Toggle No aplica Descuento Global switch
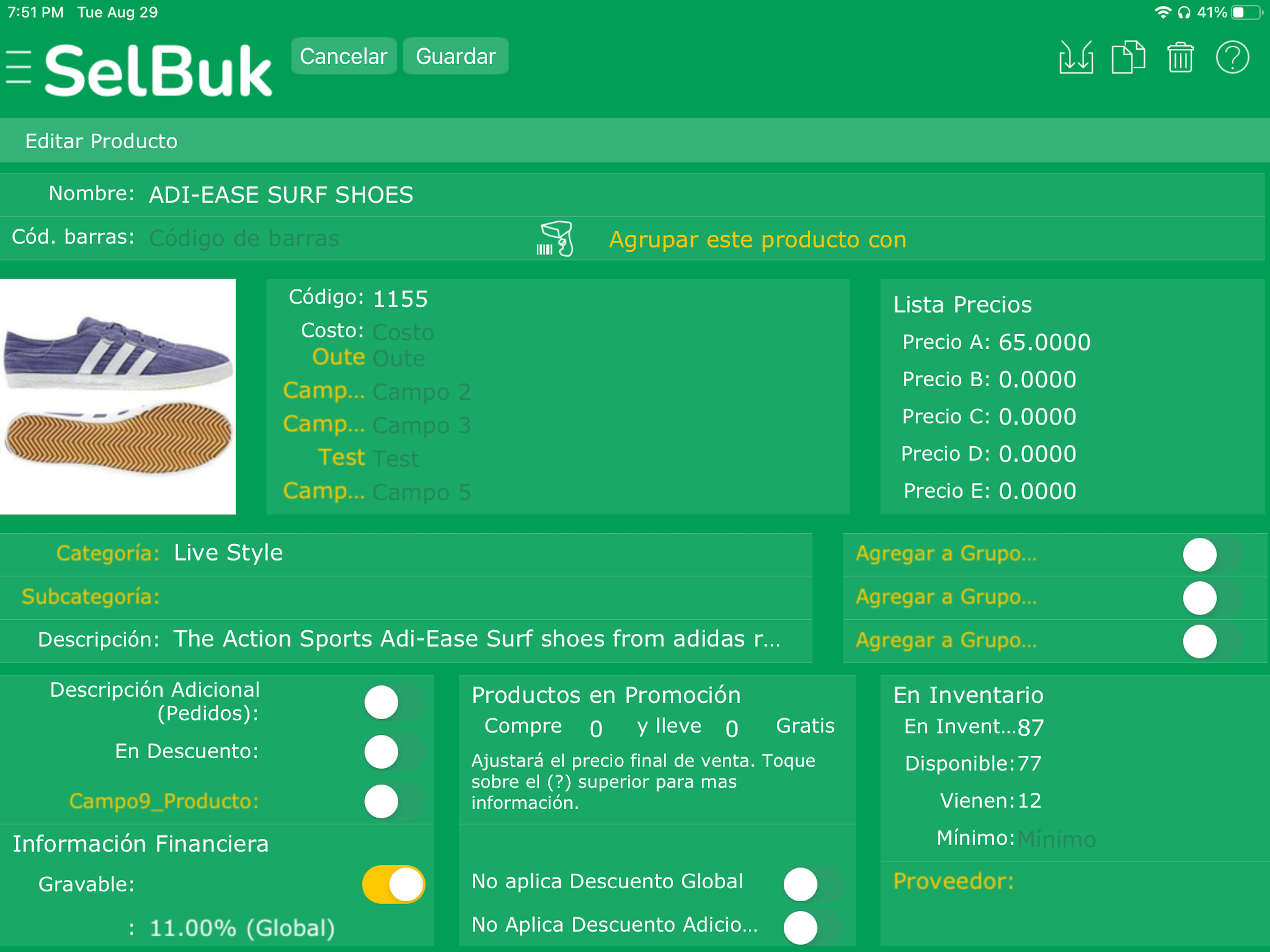 point(814,884)
